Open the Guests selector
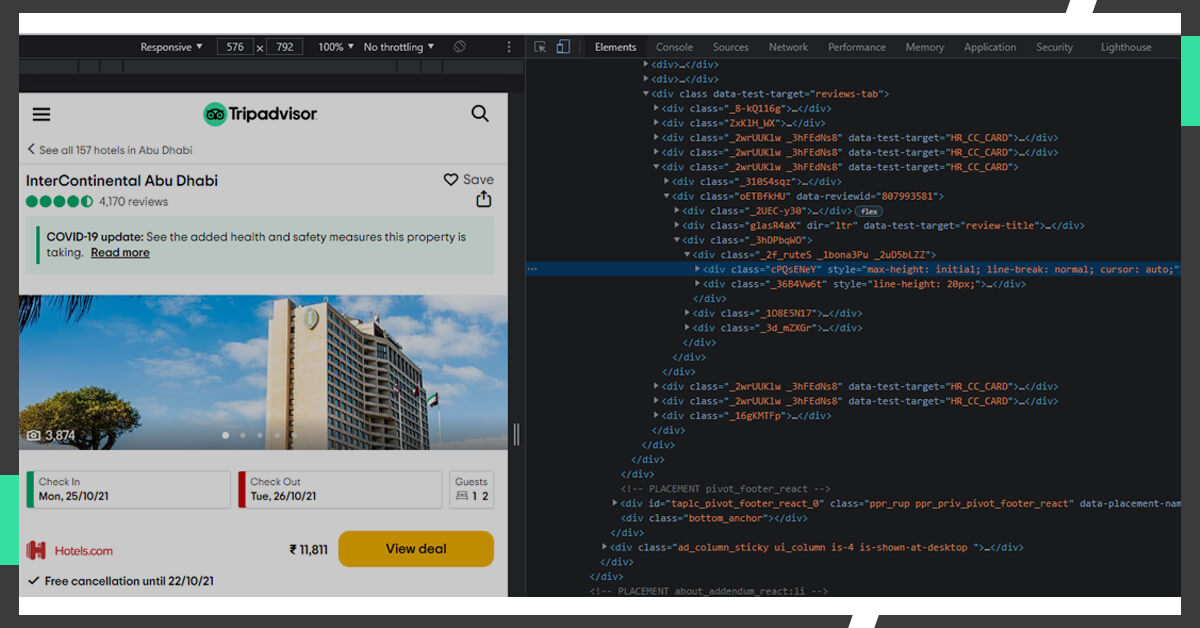This screenshot has height=628, width=1200. [472, 489]
